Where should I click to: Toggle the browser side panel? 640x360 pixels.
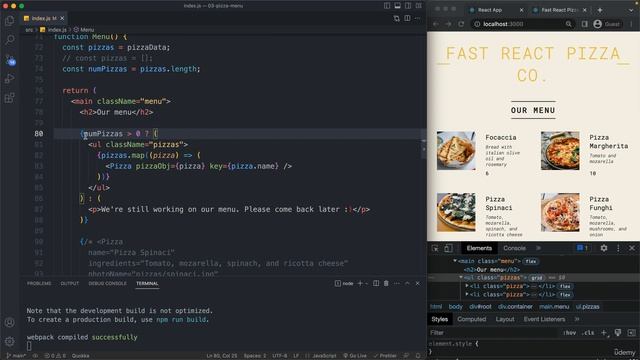(x=584, y=24)
